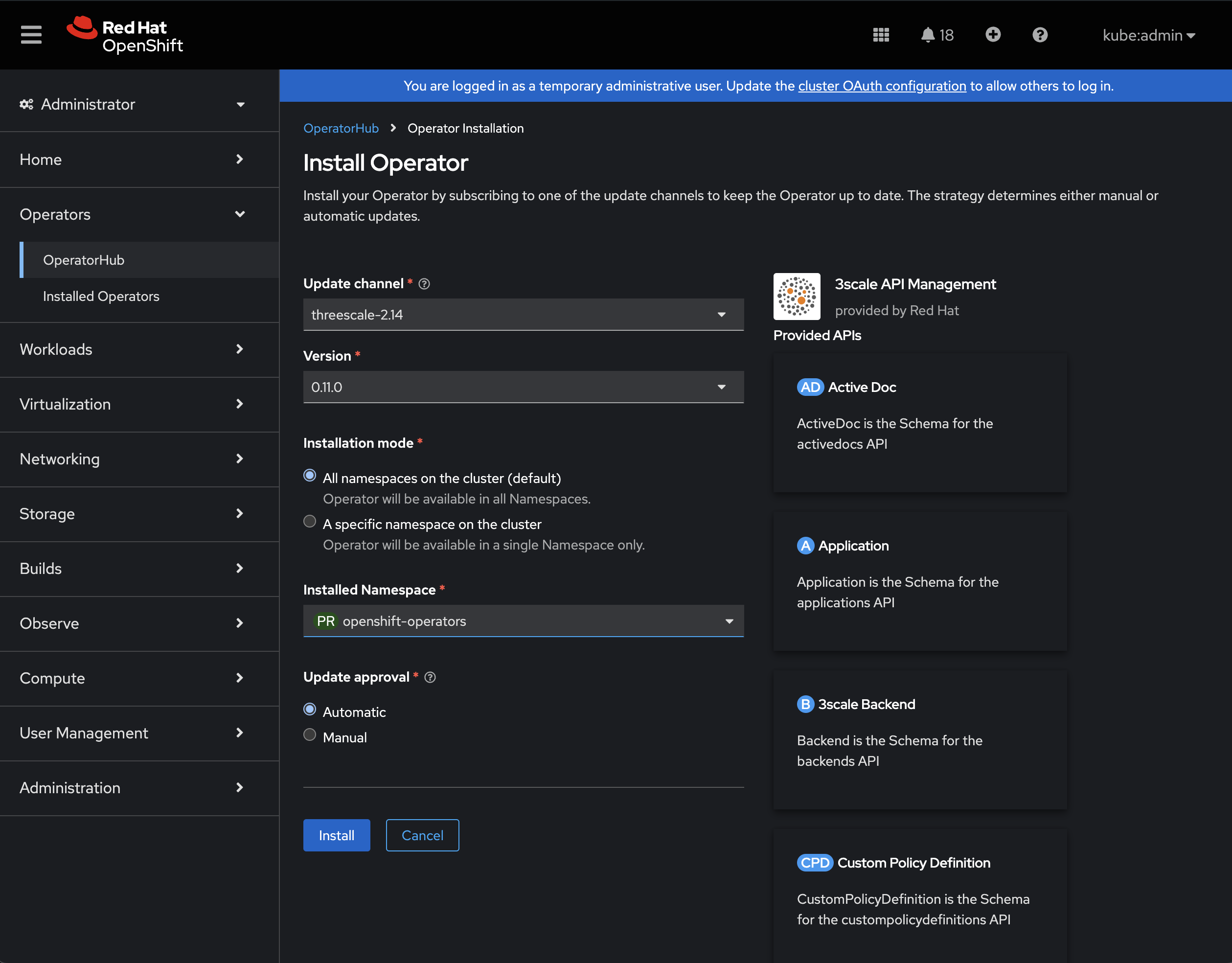This screenshot has width=1232, height=963.
Task: Select A specific namespace on the cluster
Action: 310,523
